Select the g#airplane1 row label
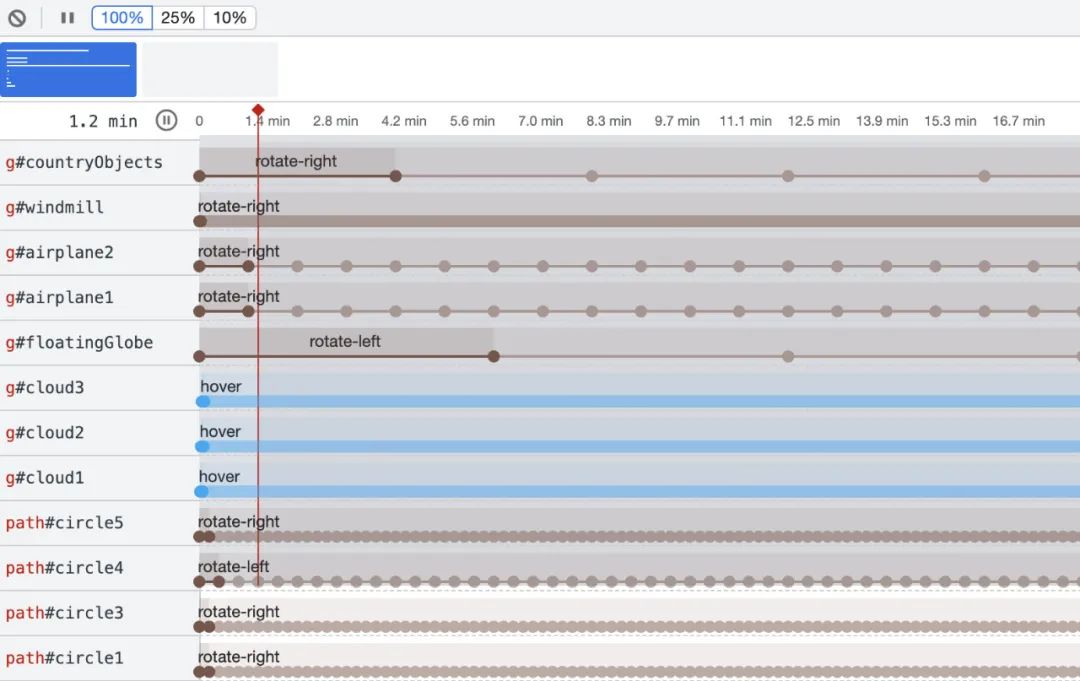 (x=59, y=297)
